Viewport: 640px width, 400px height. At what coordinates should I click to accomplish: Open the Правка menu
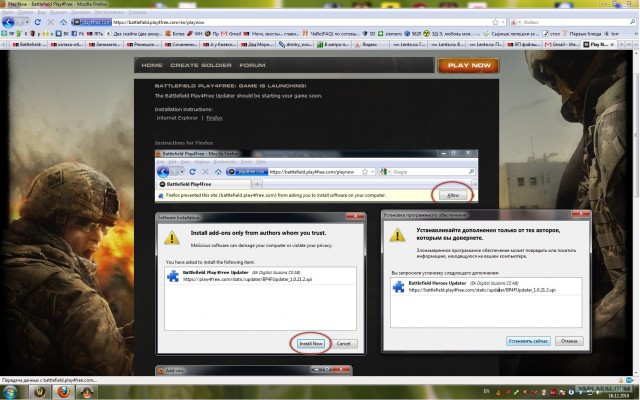24,13
